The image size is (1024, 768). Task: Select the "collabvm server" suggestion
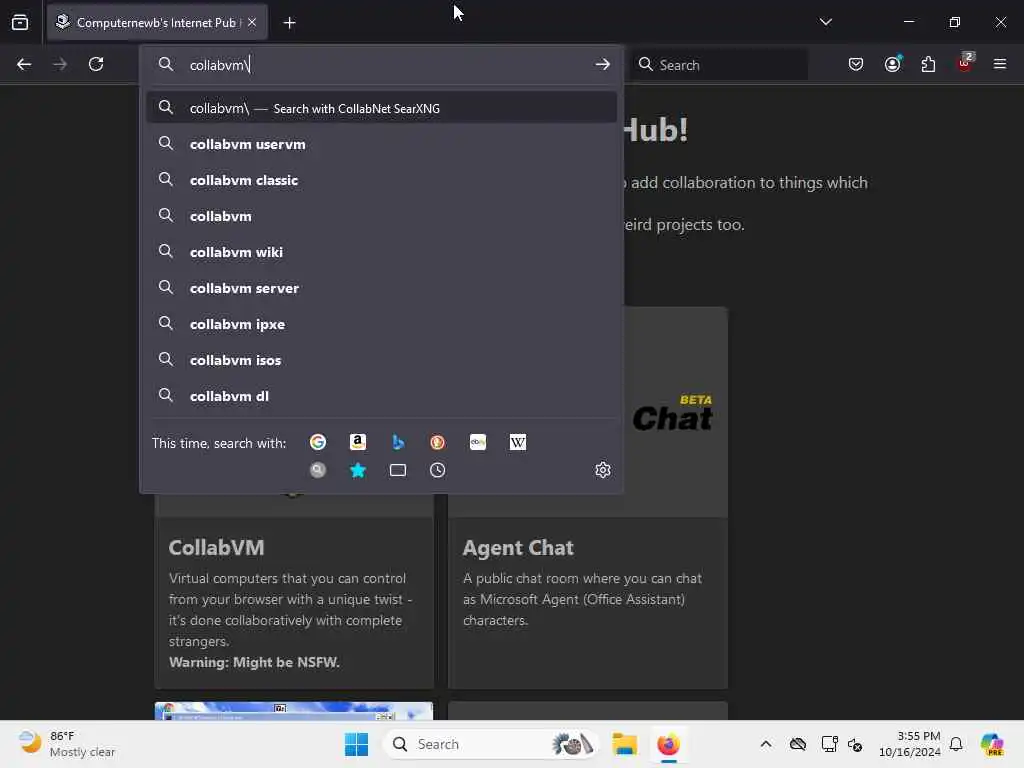(381, 287)
